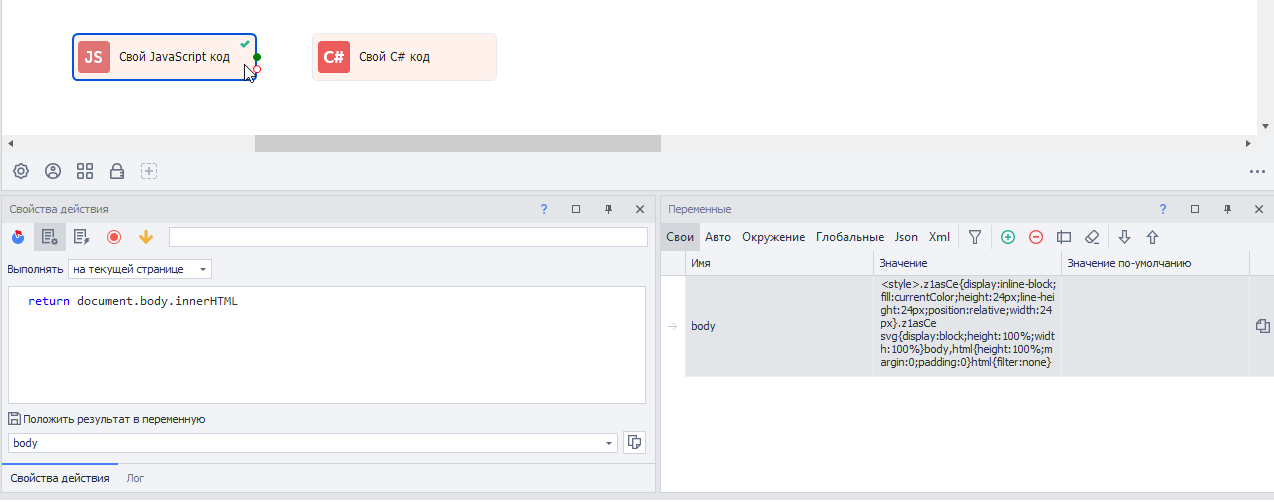Click into the JavaScript code editor area
Viewport: 1274px width, 502px height.
tap(327, 345)
